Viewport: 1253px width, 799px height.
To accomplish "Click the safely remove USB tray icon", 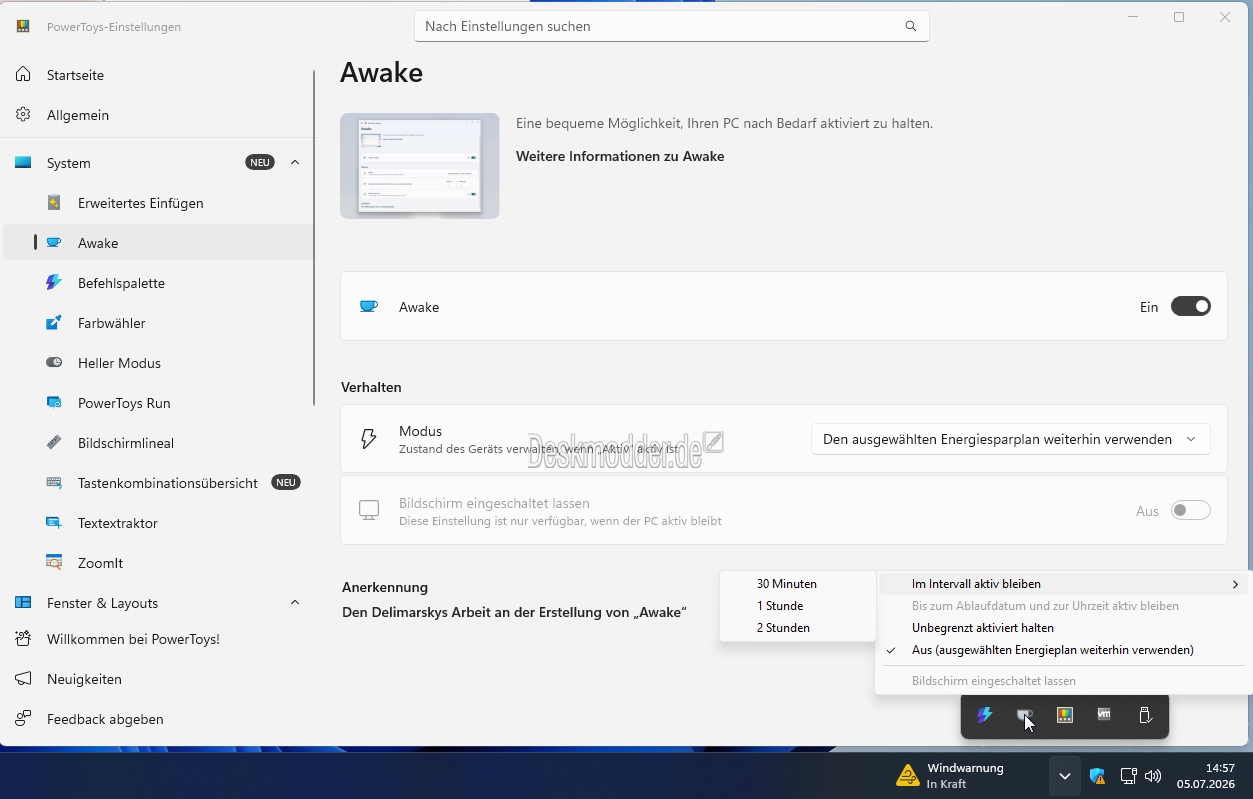I will click(1146, 715).
